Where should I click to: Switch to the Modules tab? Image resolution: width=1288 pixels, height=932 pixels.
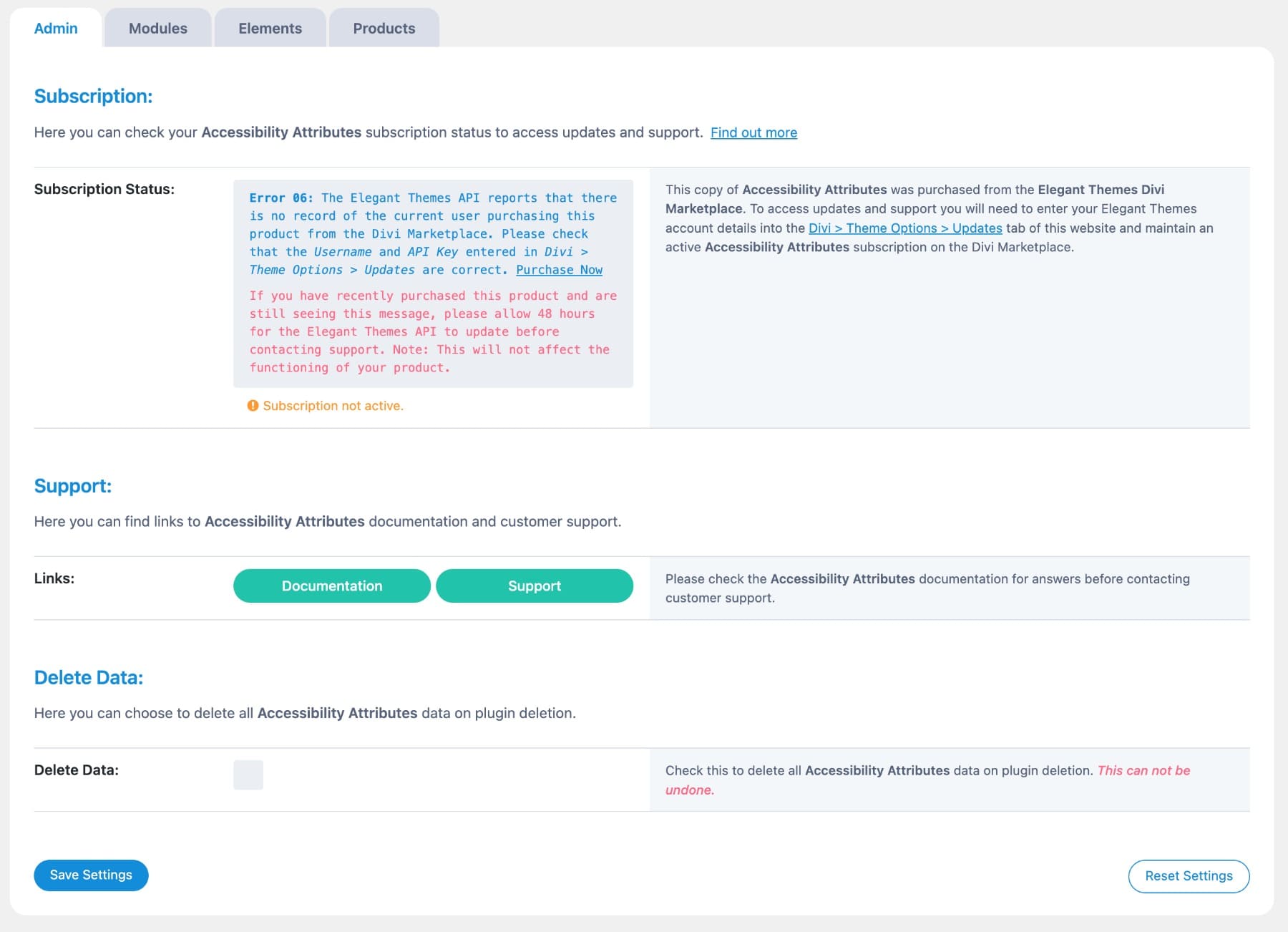[x=157, y=28]
